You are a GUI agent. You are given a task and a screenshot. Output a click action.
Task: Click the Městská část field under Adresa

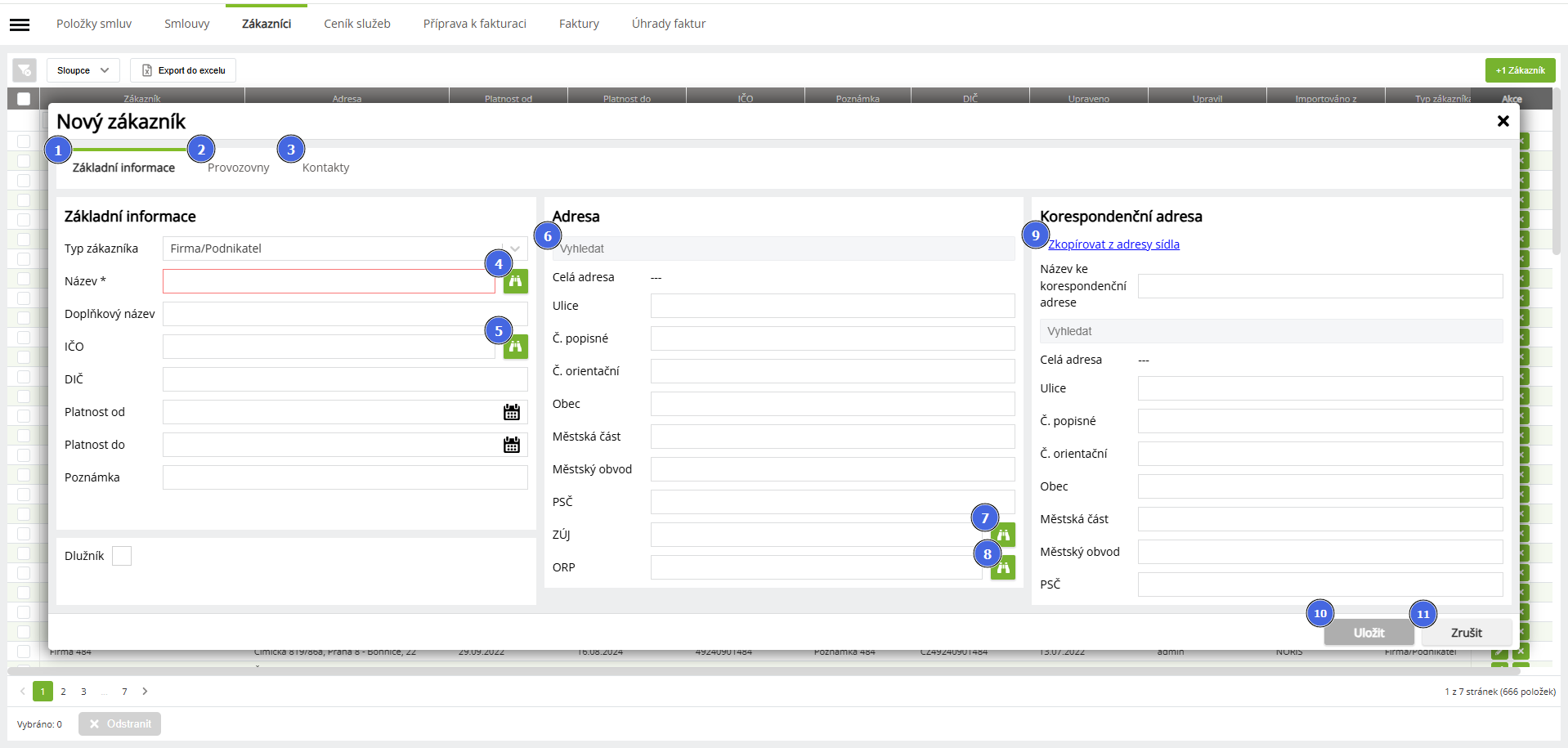pyautogui.click(x=833, y=437)
